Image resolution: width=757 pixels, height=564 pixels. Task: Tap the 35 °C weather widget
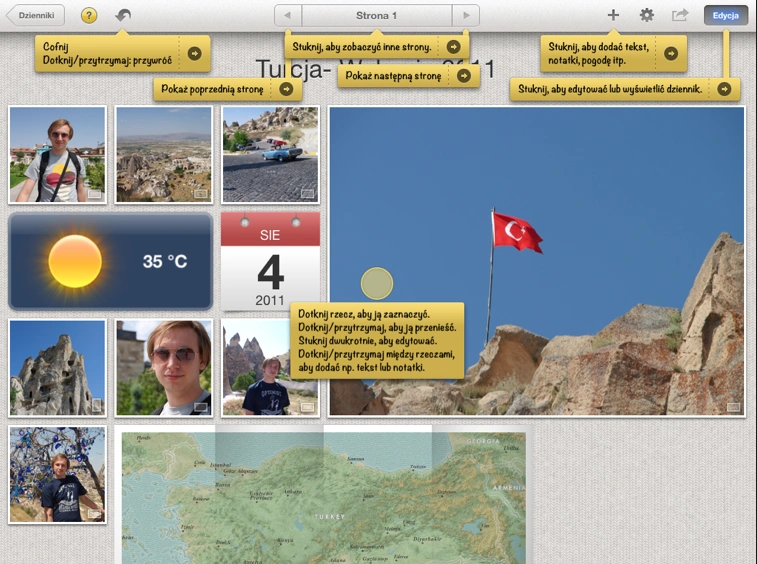111,261
